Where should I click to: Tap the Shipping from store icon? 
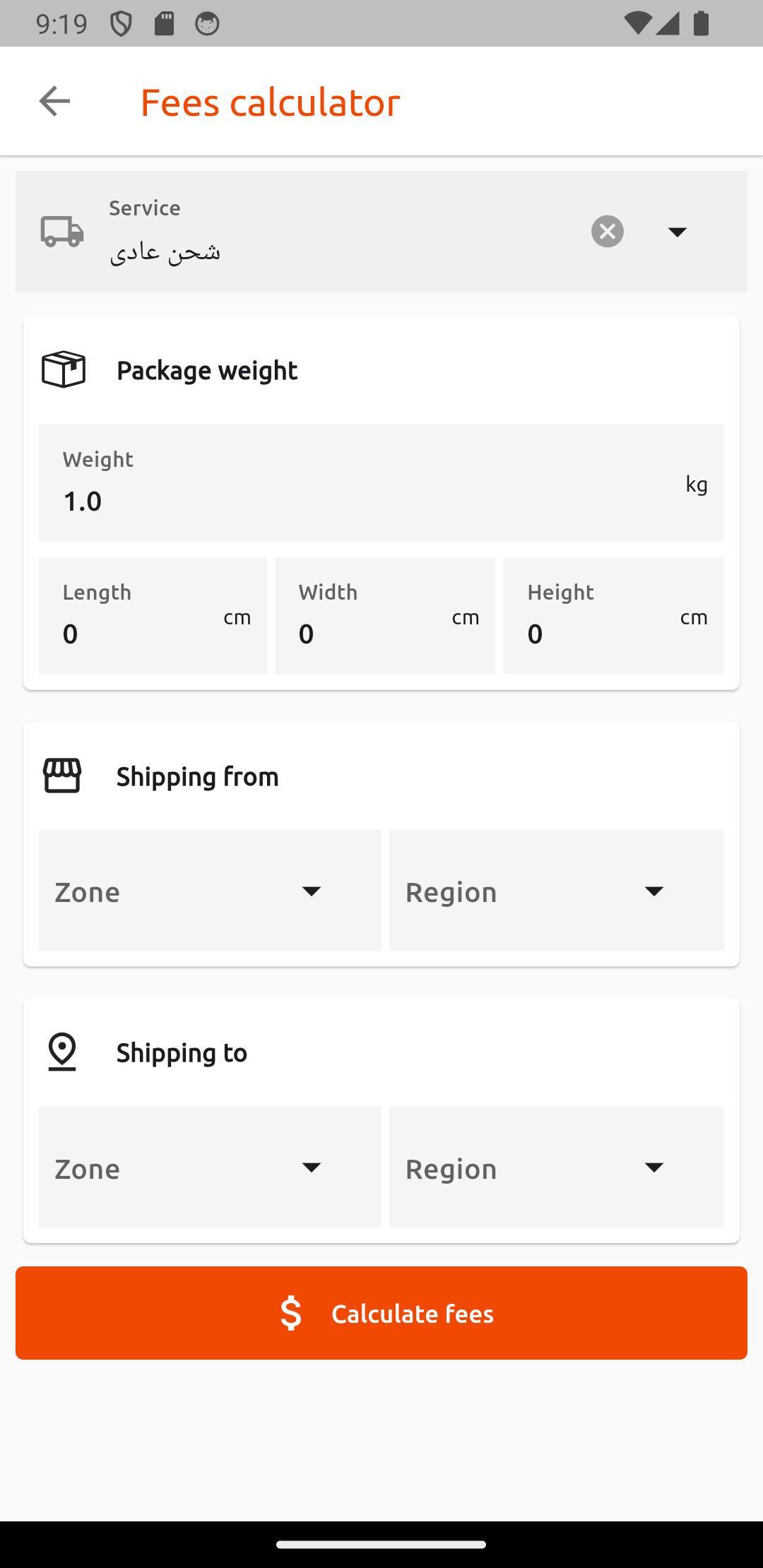tap(62, 776)
